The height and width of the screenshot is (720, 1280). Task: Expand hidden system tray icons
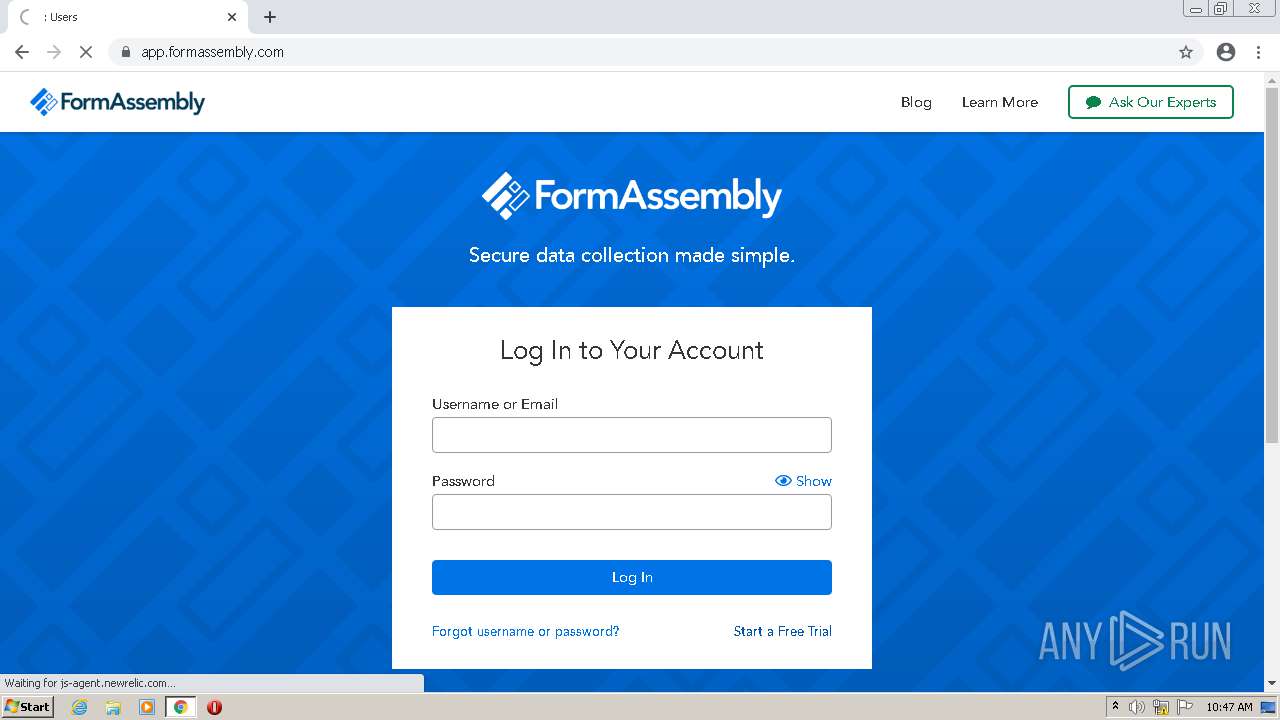[x=1115, y=707]
